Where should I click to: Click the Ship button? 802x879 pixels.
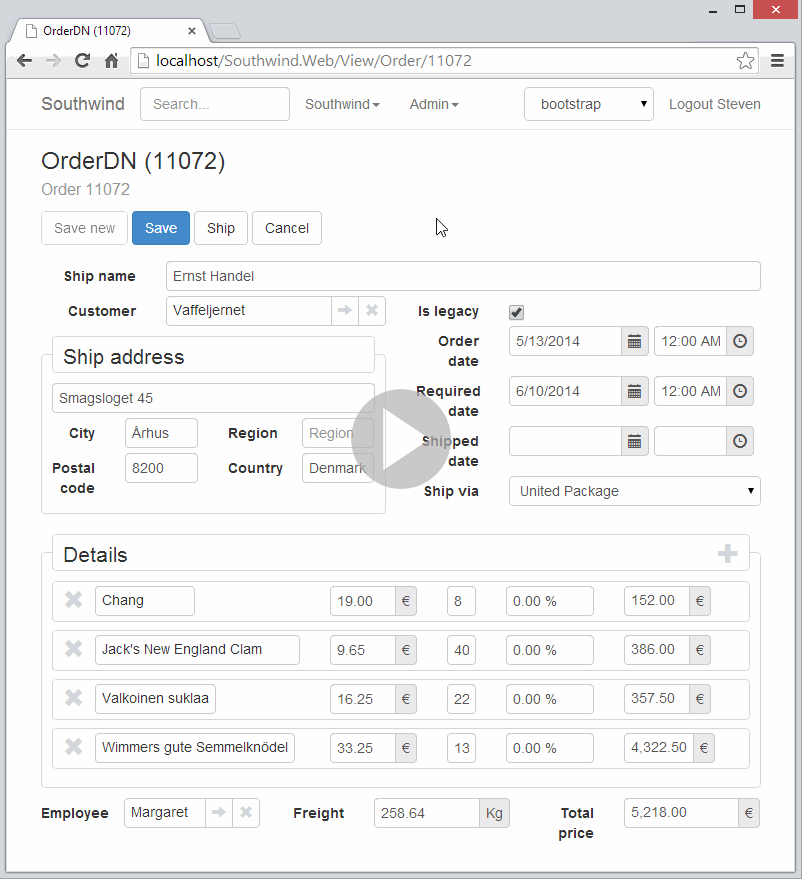pos(221,228)
